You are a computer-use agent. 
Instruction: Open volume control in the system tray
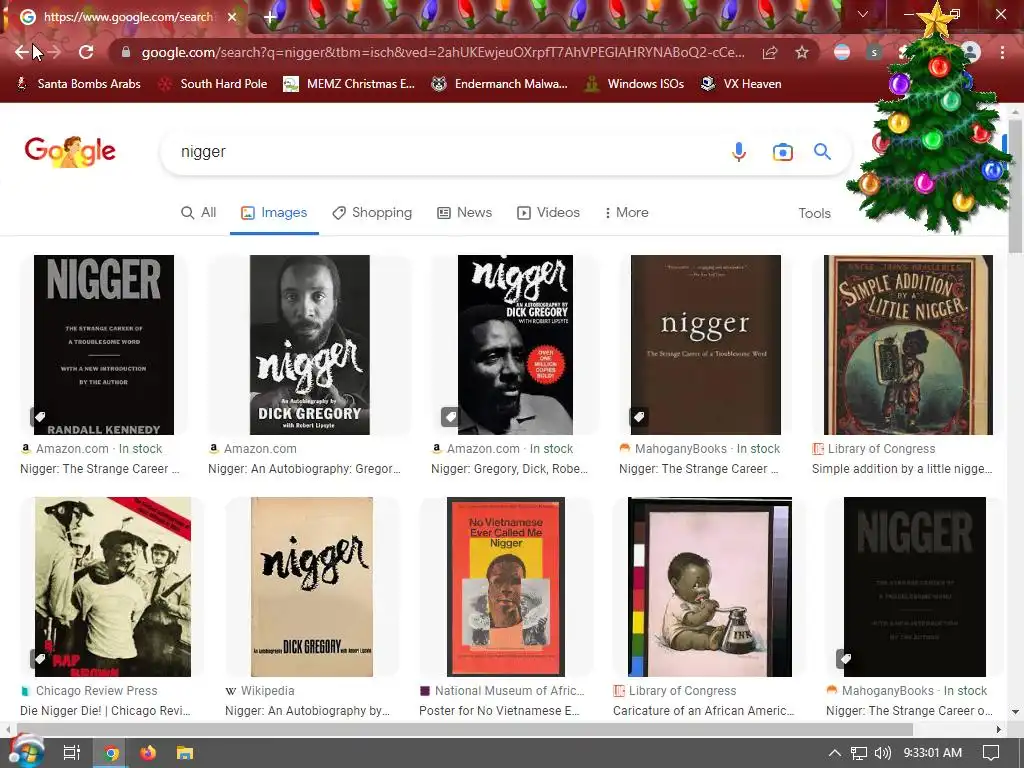point(882,753)
